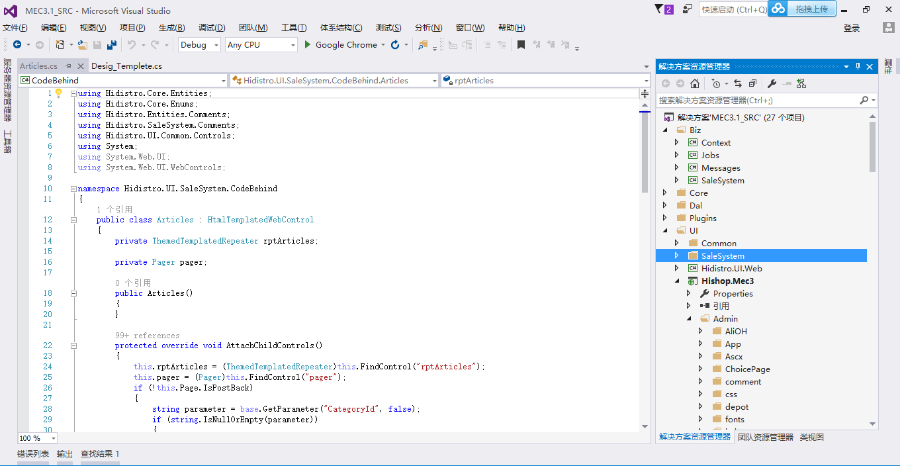
Task: Start debugging with green play icon
Action: pos(308,45)
